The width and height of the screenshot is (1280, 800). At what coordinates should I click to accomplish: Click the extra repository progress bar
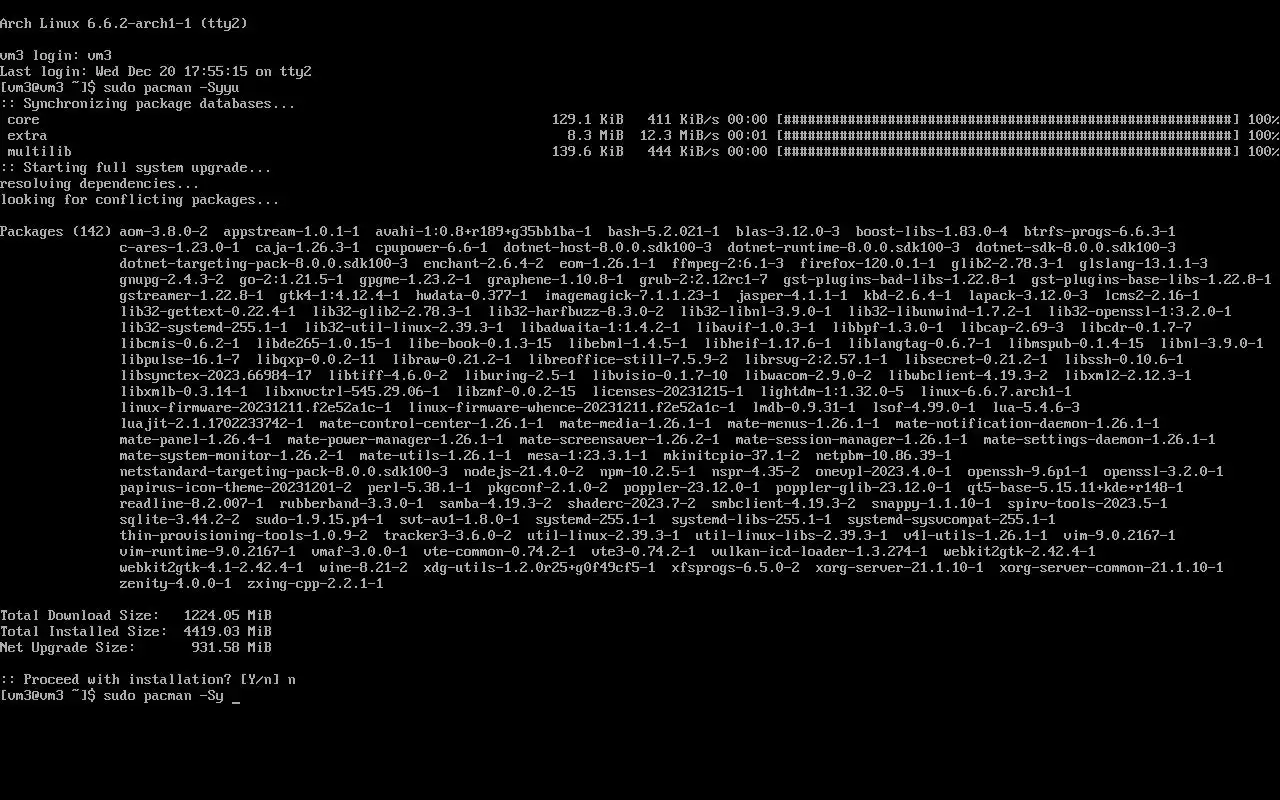tap(1008, 135)
